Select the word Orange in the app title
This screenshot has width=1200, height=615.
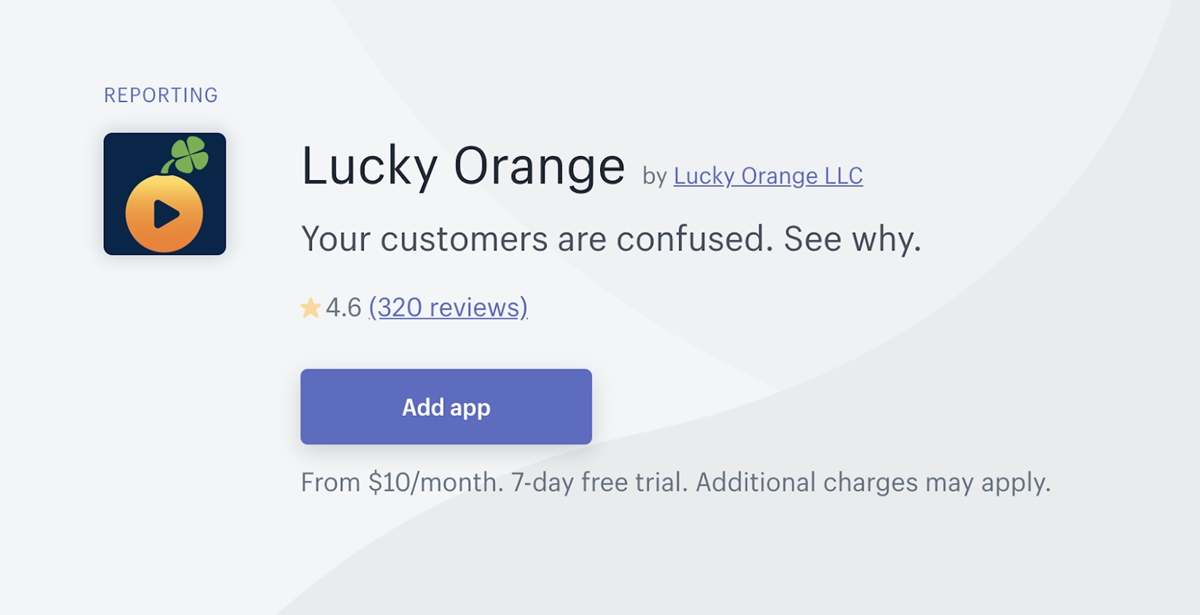click(539, 167)
